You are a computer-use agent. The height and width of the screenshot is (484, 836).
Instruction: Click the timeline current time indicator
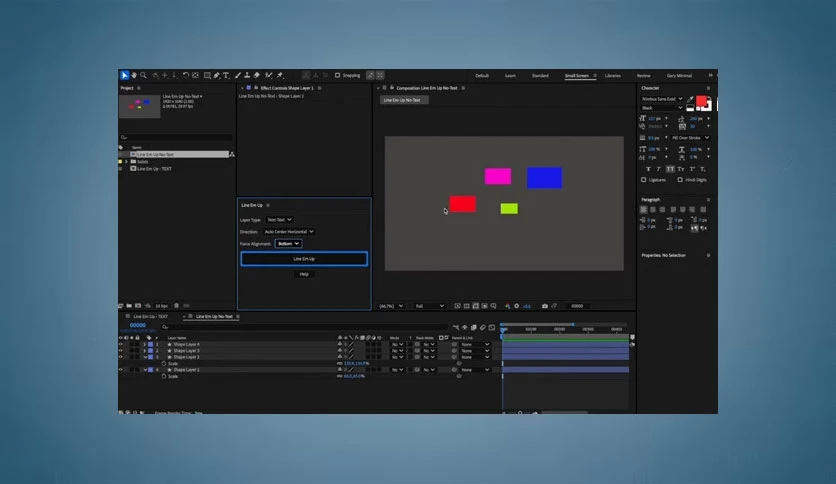click(x=502, y=329)
